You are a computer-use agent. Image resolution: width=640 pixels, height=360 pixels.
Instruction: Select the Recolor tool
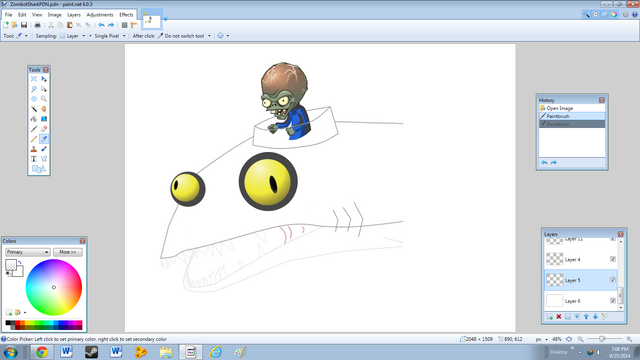pyautogui.click(x=44, y=149)
